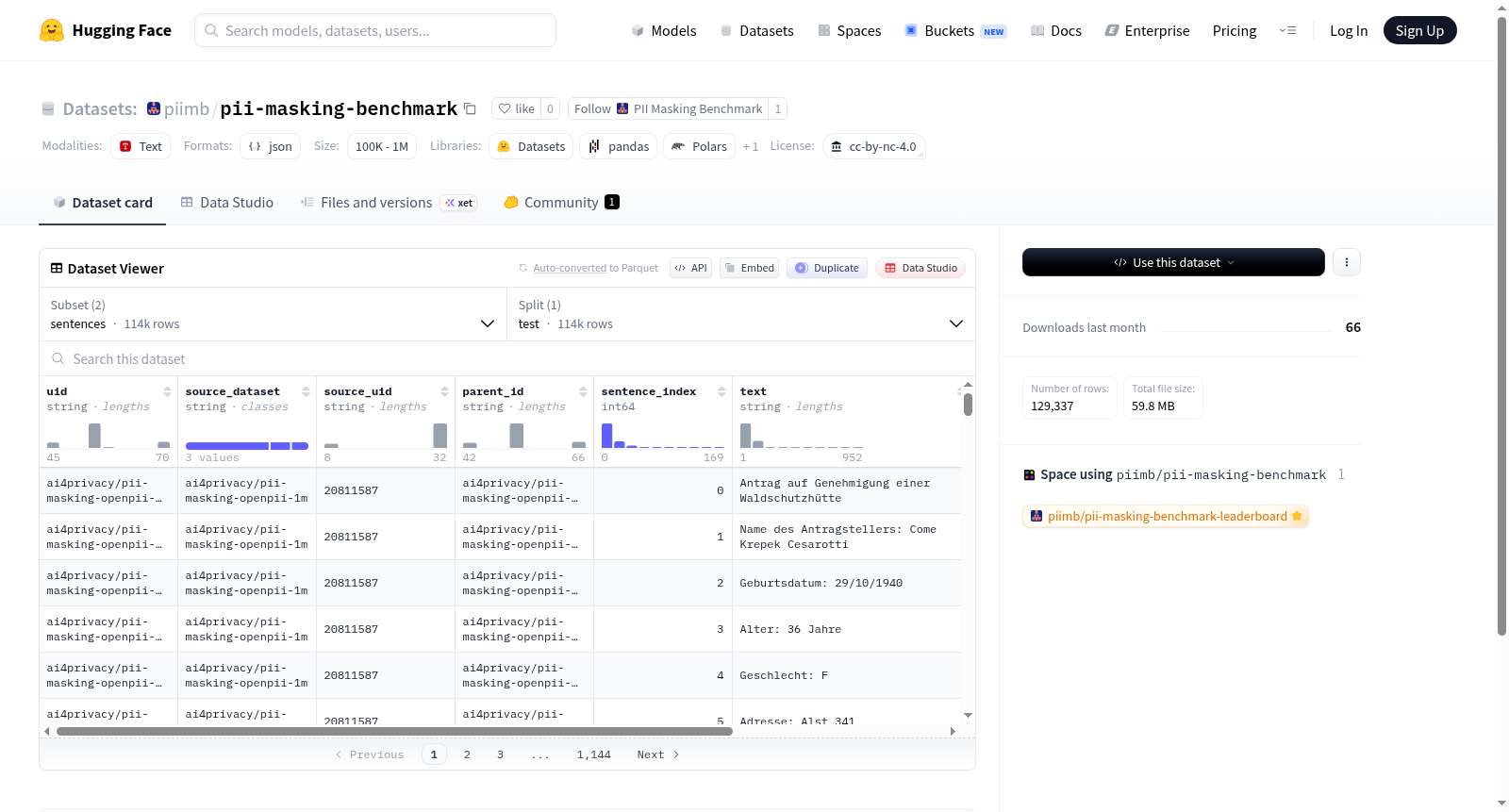This screenshot has width=1509, height=812.
Task: Sort the source_uid column with its arrows
Action: tap(444, 391)
